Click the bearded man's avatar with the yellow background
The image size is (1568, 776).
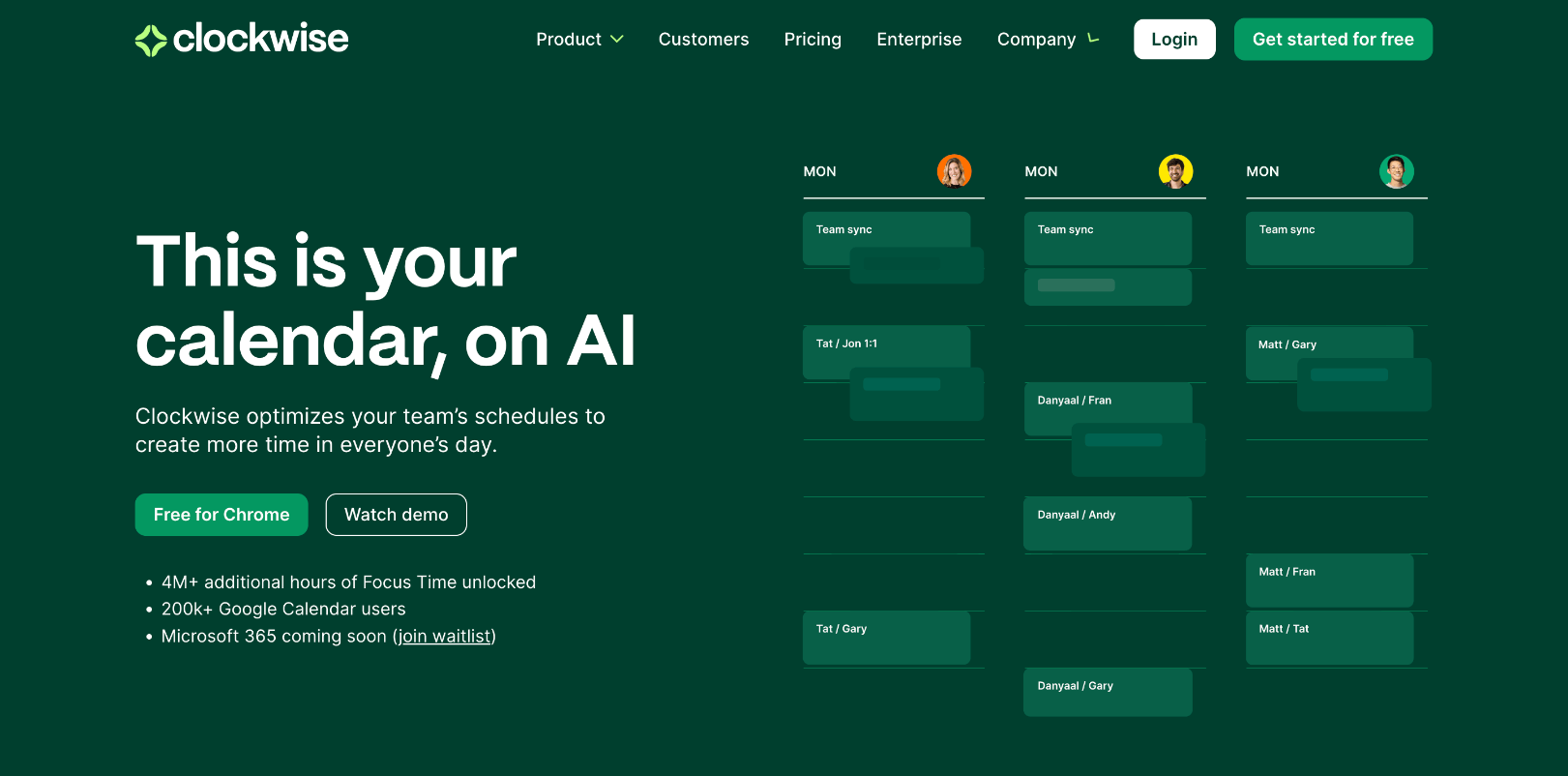tap(1175, 171)
